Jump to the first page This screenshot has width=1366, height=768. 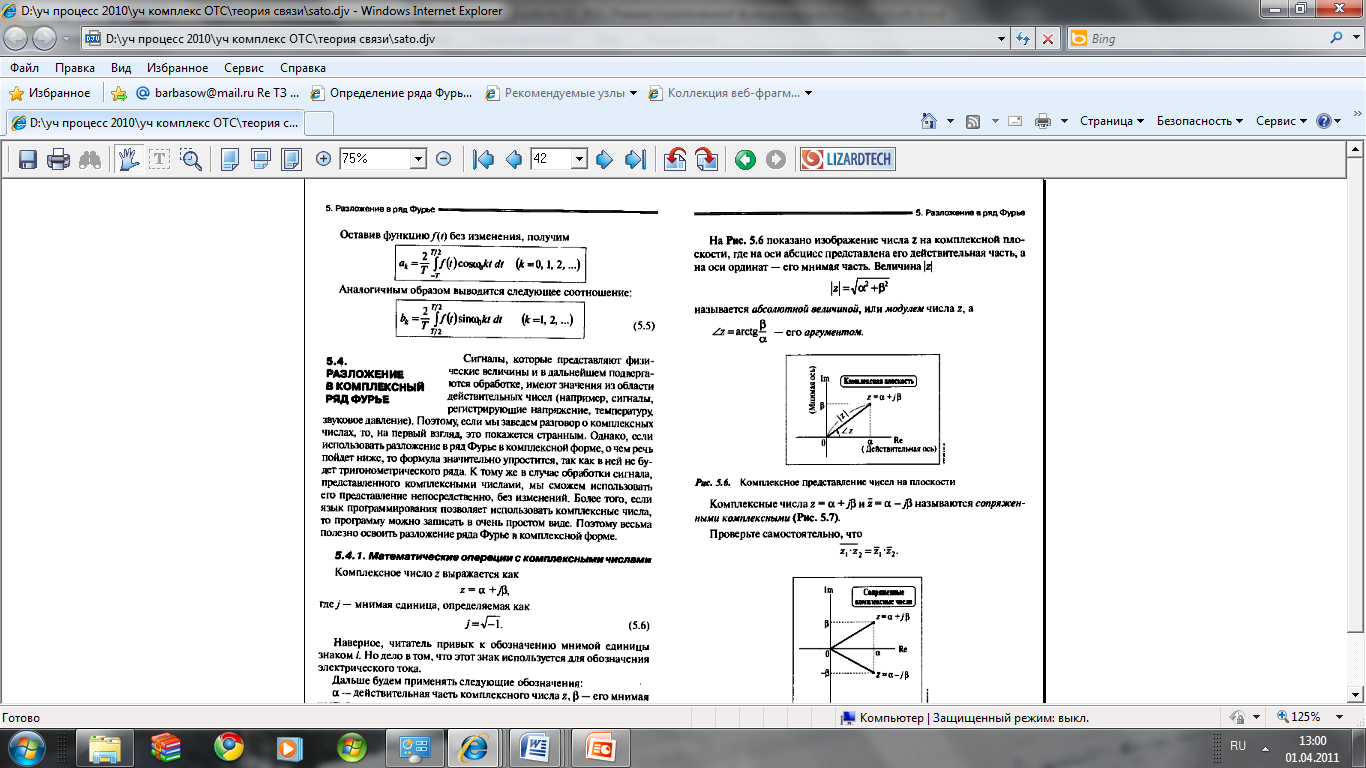[x=483, y=159]
